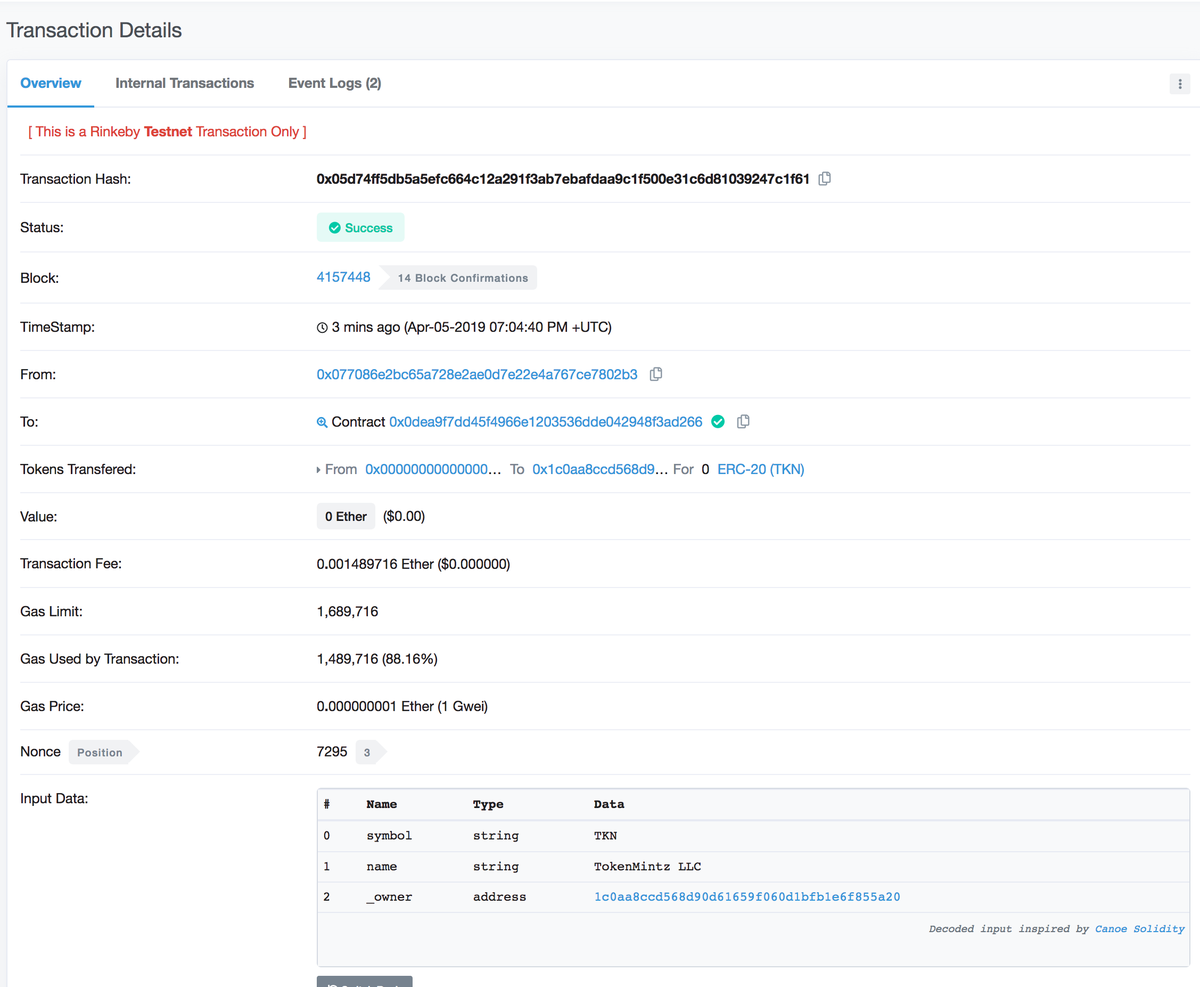This screenshot has height=987, width=1200.
Task: Click the 14 Block Confirmations badge
Action: [x=459, y=278]
